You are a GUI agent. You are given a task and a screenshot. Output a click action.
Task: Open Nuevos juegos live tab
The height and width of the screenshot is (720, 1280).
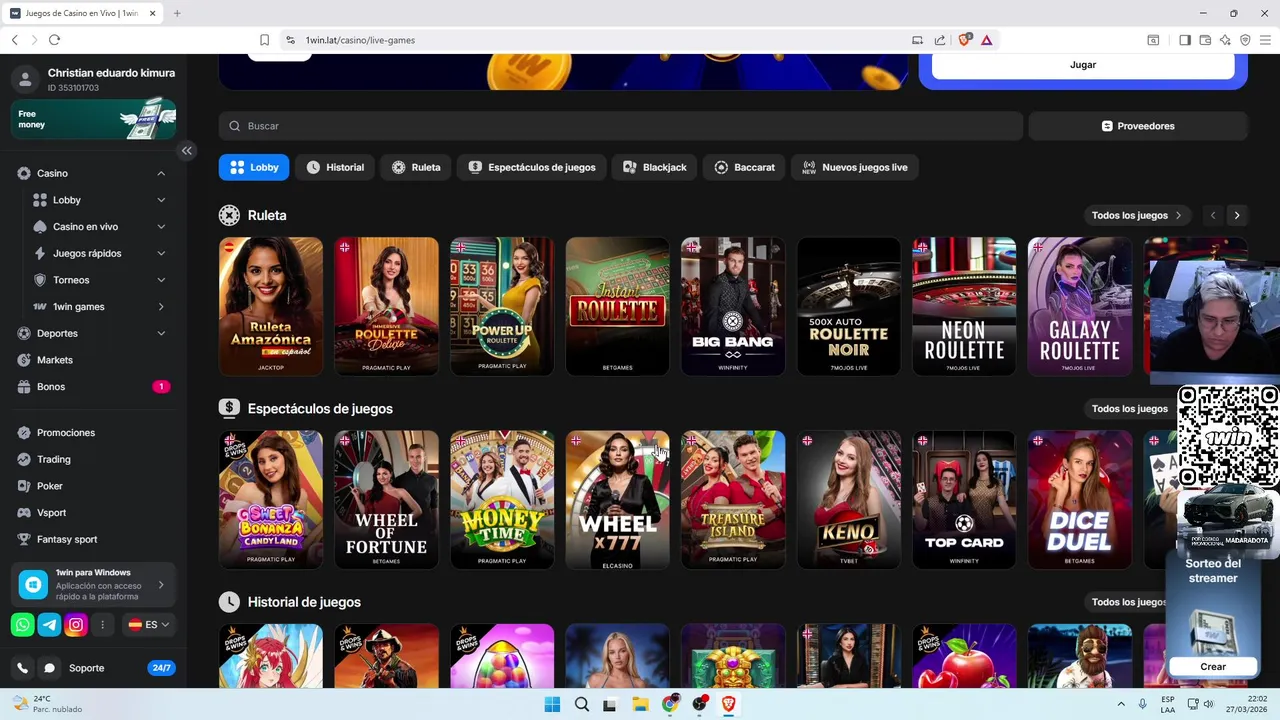pyautogui.click(x=855, y=168)
